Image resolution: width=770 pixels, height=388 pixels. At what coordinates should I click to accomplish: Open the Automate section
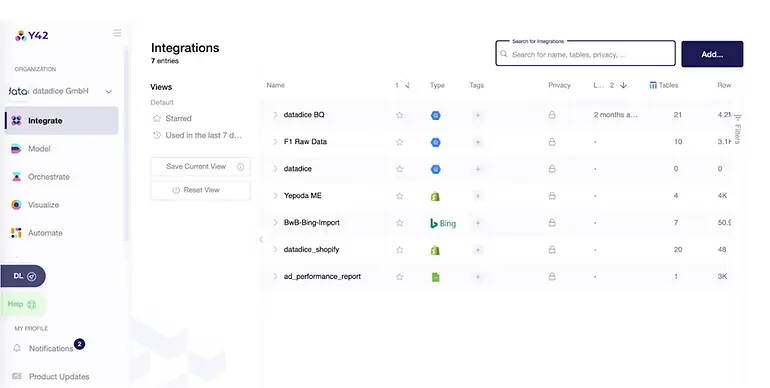[37, 233]
